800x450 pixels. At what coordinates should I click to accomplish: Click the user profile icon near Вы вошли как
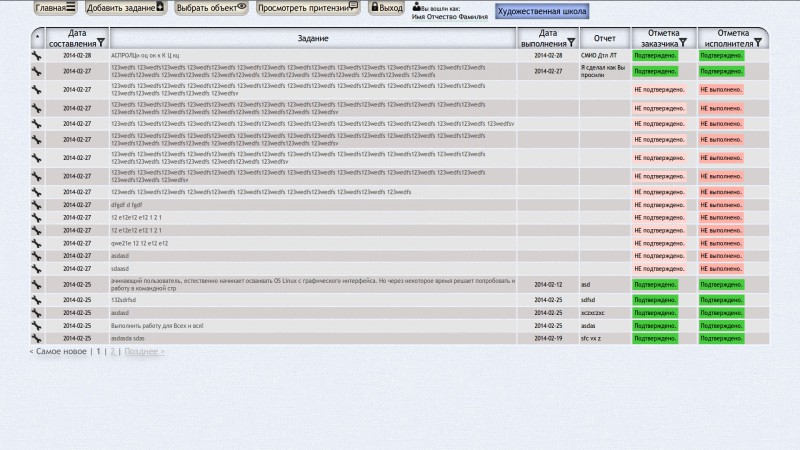pyautogui.click(x=416, y=7)
